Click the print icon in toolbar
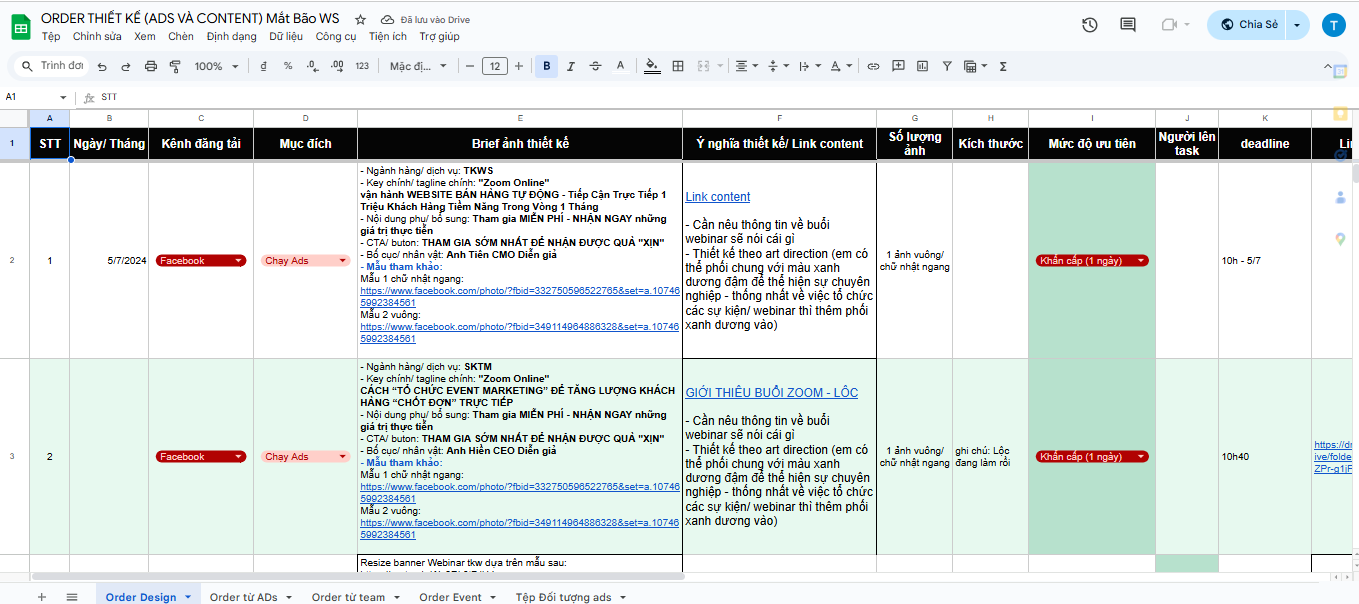This screenshot has width=1359, height=604. pyautogui.click(x=151, y=66)
